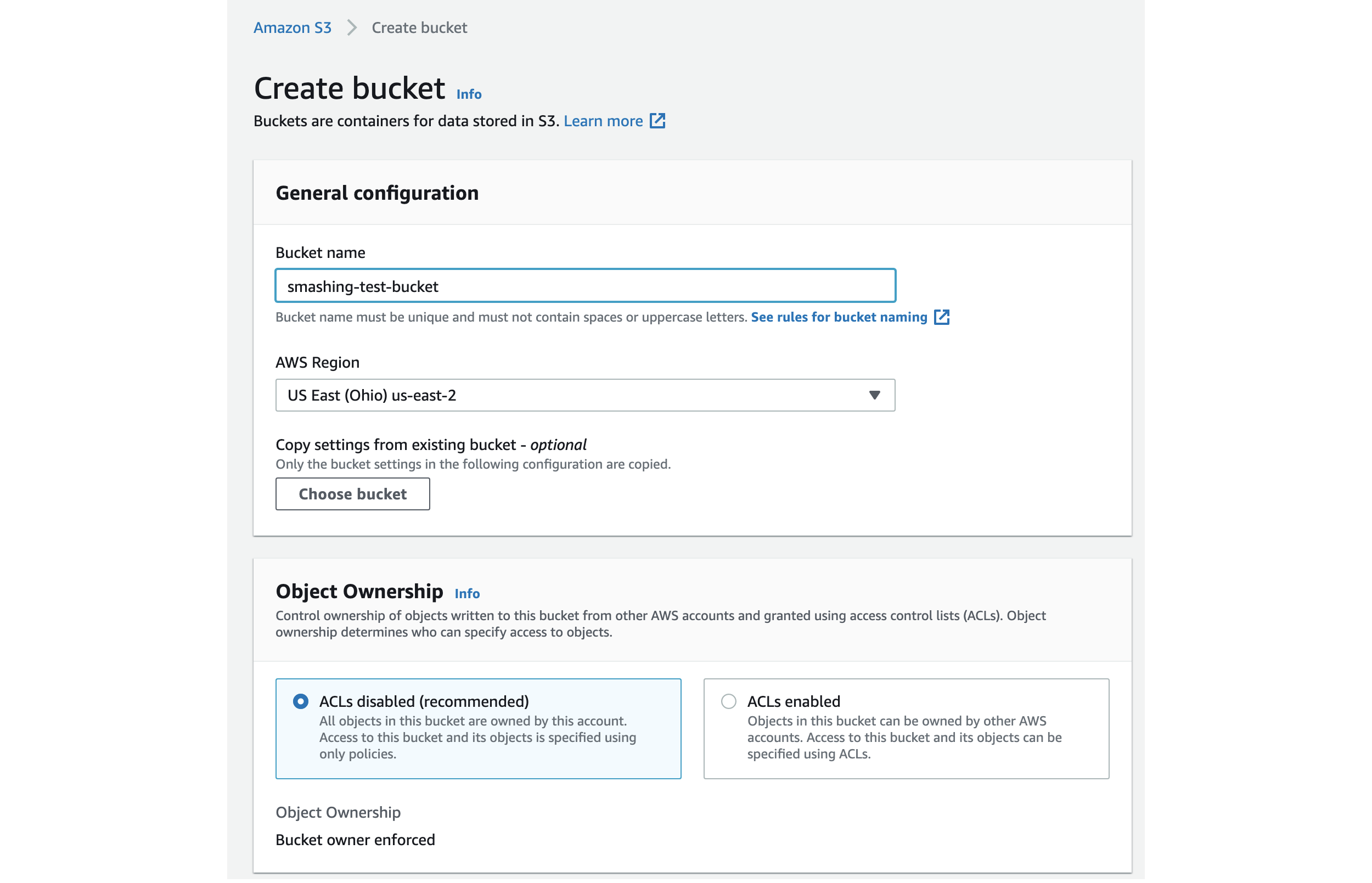The image size is (1372, 883).
Task: Select the smashing-test-bucket name text
Action: [x=362, y=286]
